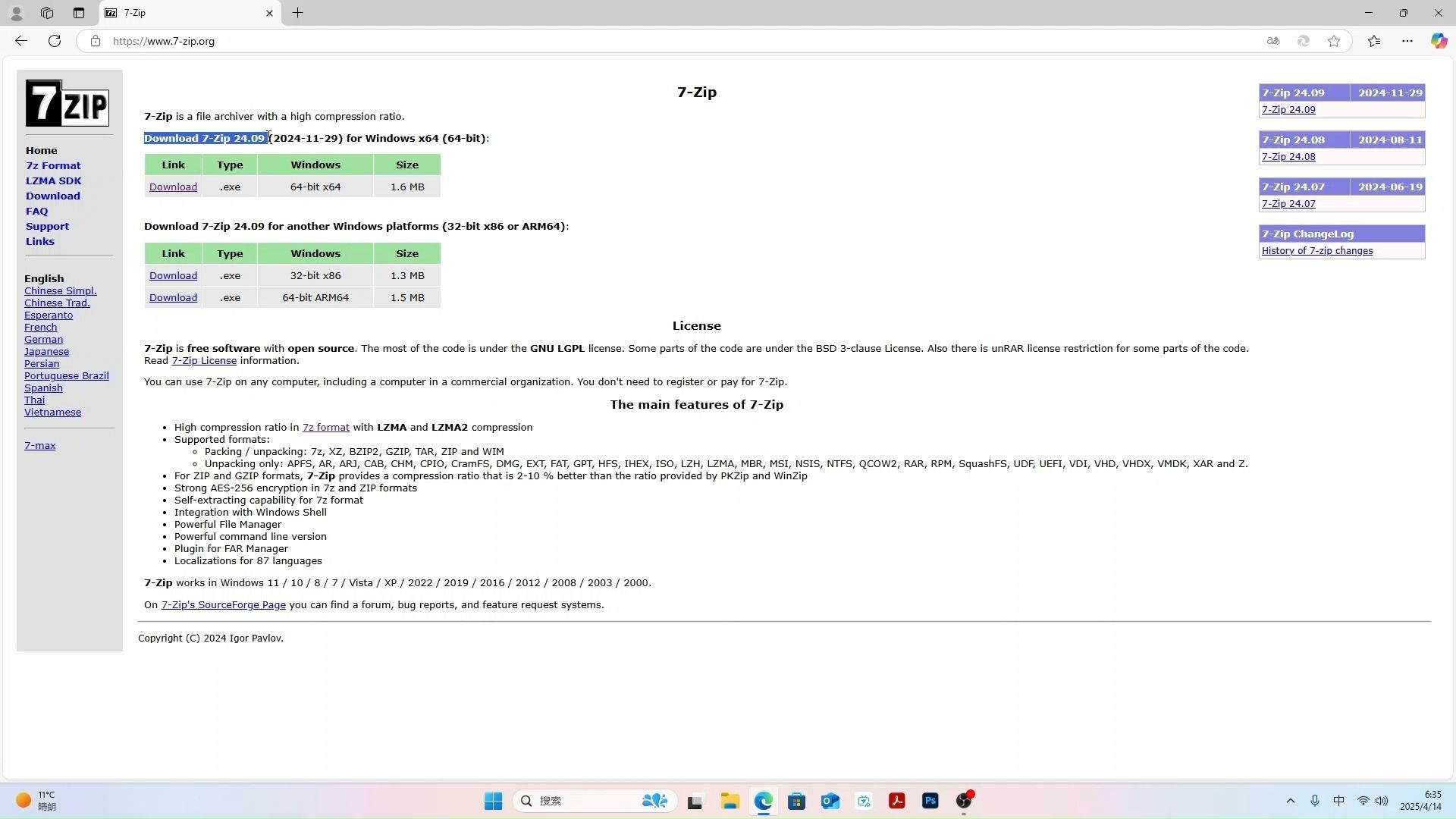
Task: Open the 7-Zip 24.08 news link
Action: [1288, 156]
